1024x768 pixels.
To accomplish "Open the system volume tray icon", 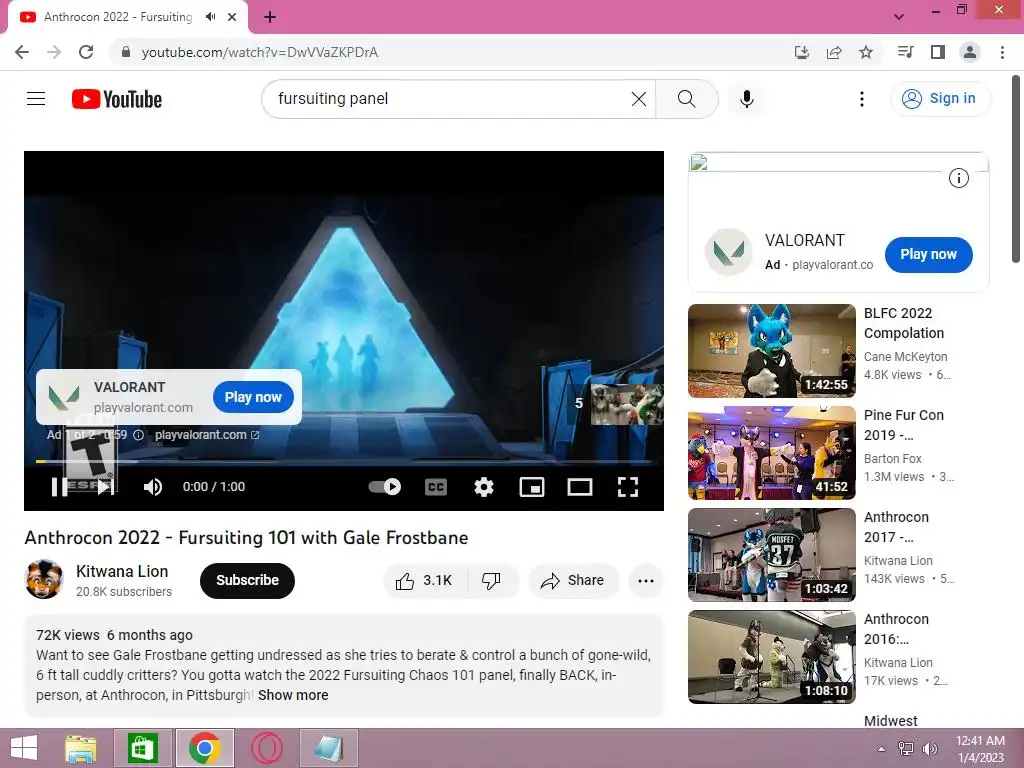I will [930, 748].
